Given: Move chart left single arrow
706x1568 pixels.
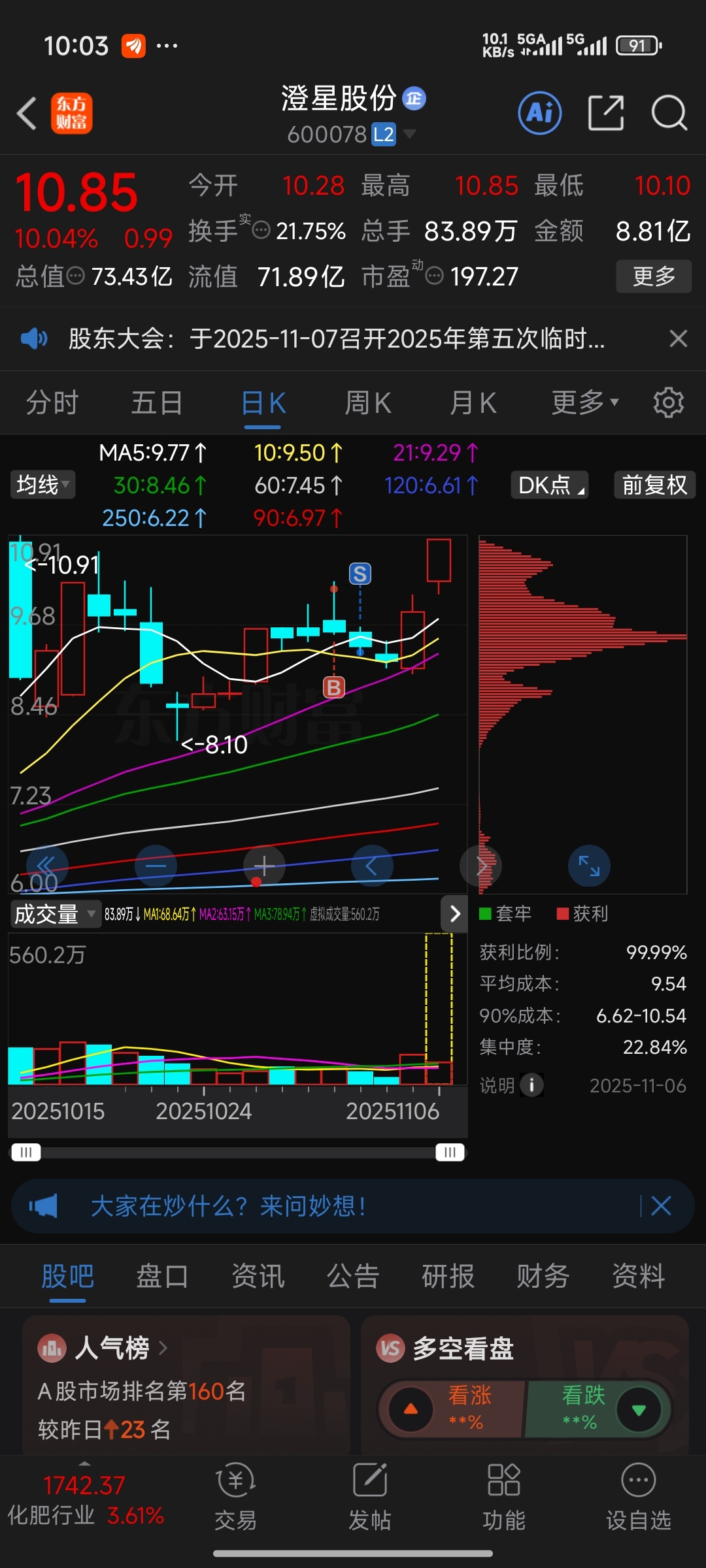Looking at the screenshot, I should (372, 866).
